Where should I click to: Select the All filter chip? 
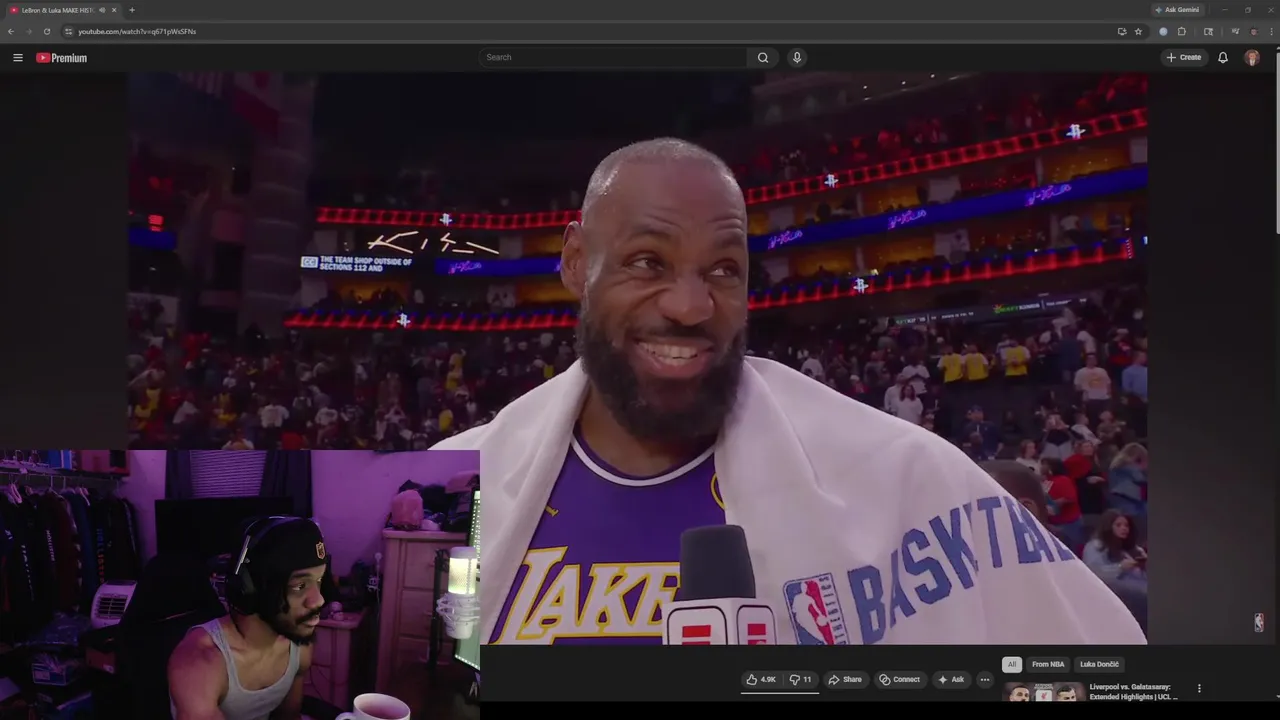(x=1012, y=664)
